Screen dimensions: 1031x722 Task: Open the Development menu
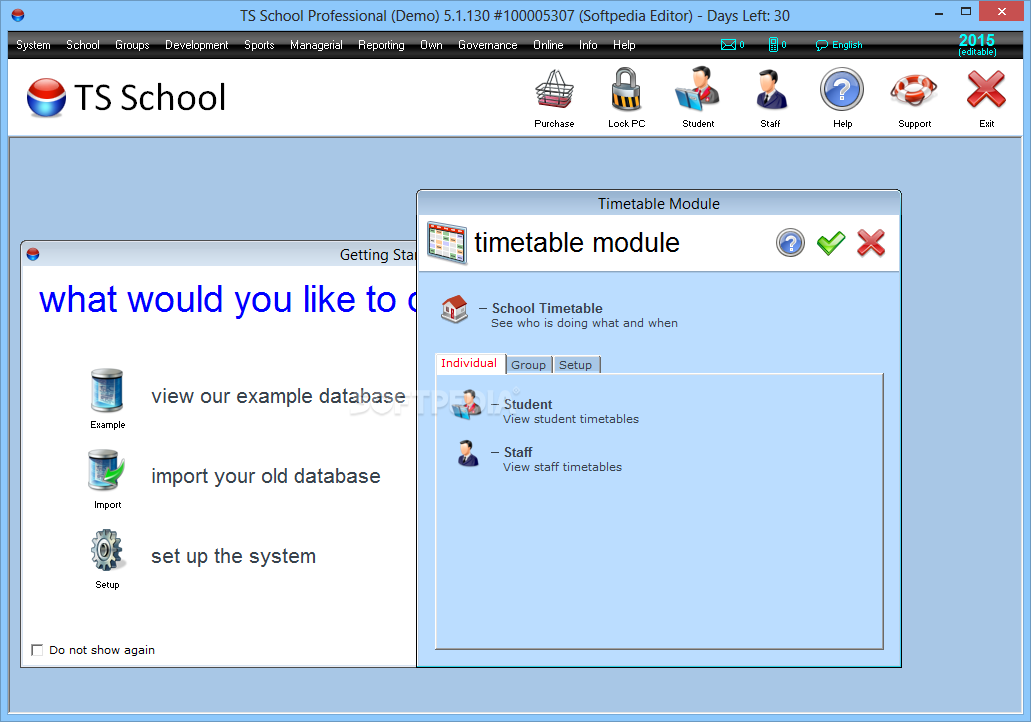point(197,45)
